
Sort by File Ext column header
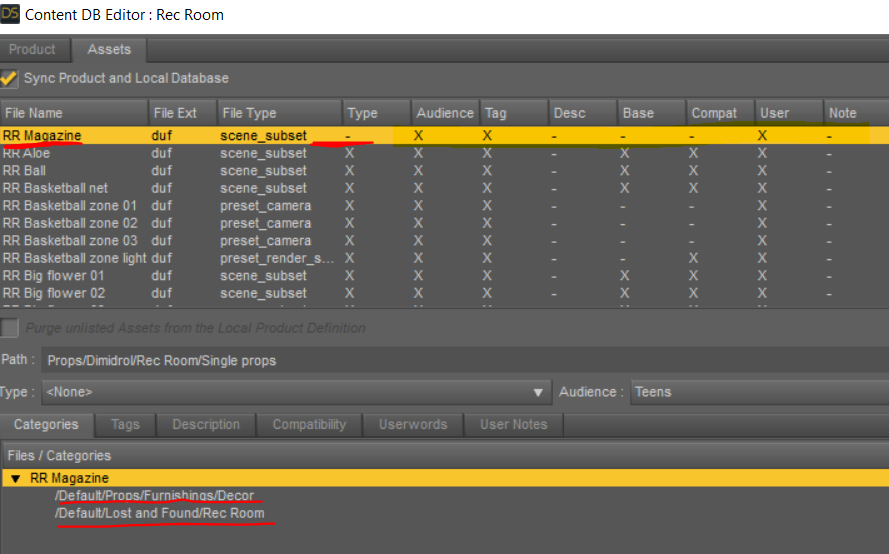183,113
